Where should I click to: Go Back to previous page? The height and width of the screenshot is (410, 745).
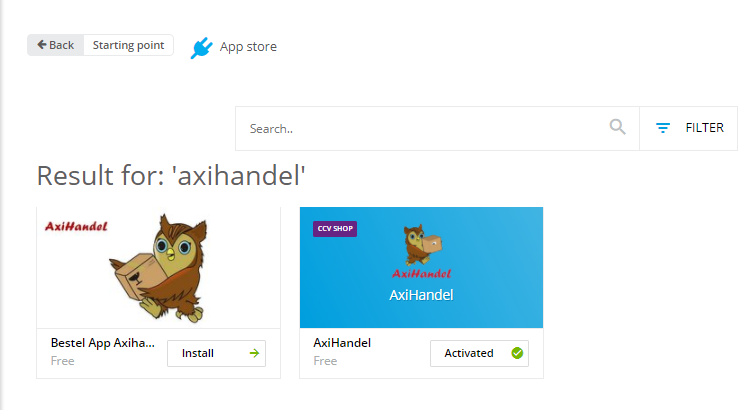point(56,45)
